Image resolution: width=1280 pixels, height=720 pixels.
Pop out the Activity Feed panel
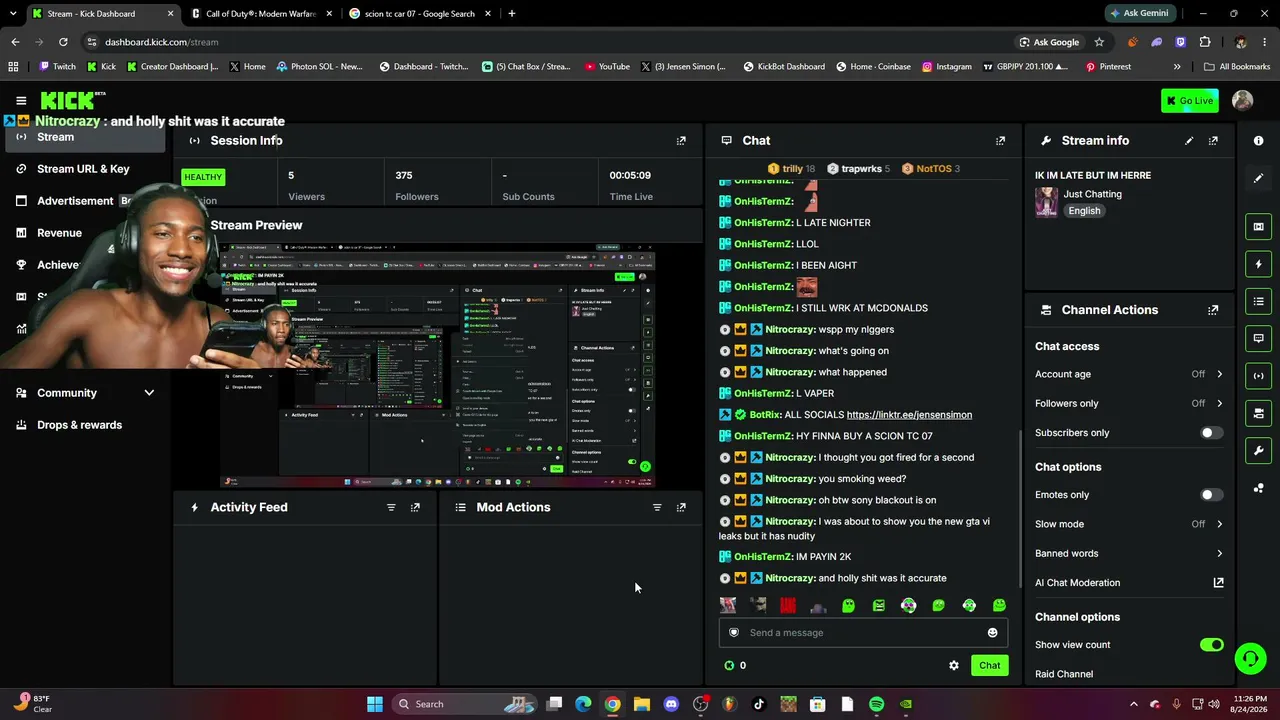click(x=415, y=507)
